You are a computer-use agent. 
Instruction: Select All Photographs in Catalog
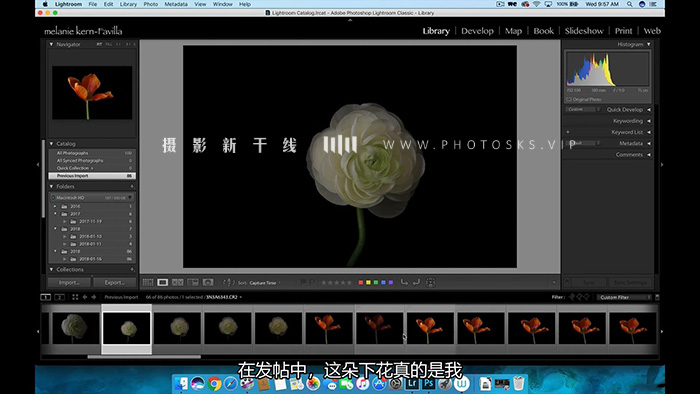click(92, 153)
